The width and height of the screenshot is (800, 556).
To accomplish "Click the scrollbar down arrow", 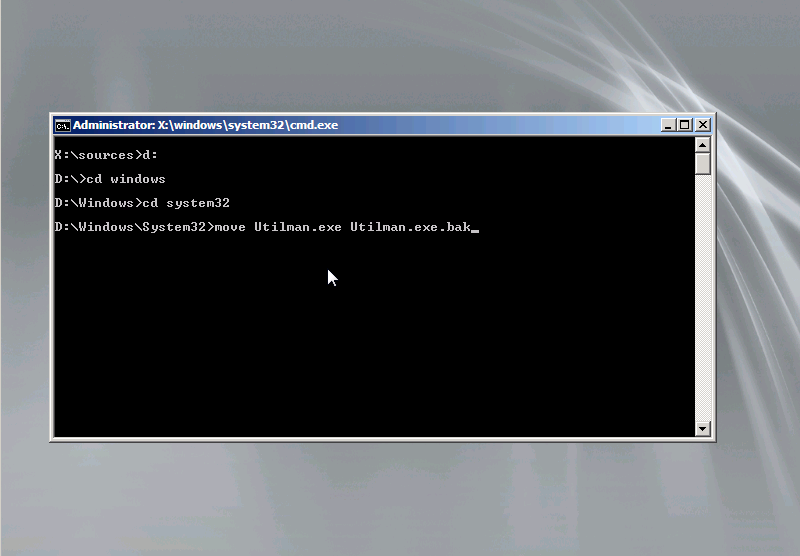I will (x=703, y=428).
